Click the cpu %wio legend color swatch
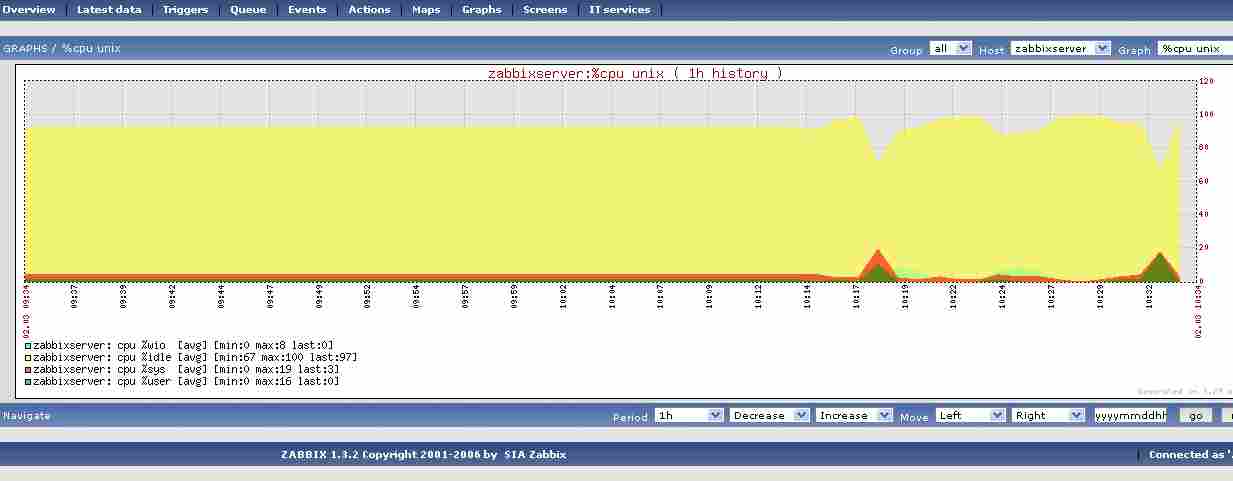 pos(27,345)
